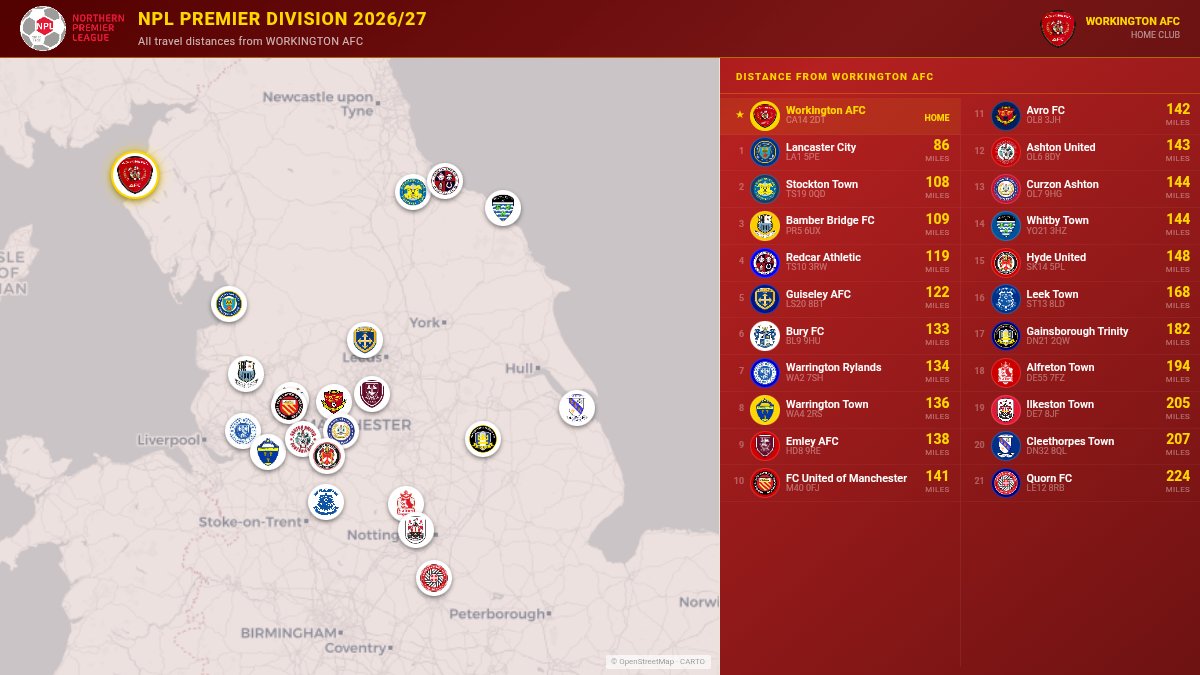1200x675 pixels.
Task: Click the Warrington Town crest in the list
Action: click(765, 409)
